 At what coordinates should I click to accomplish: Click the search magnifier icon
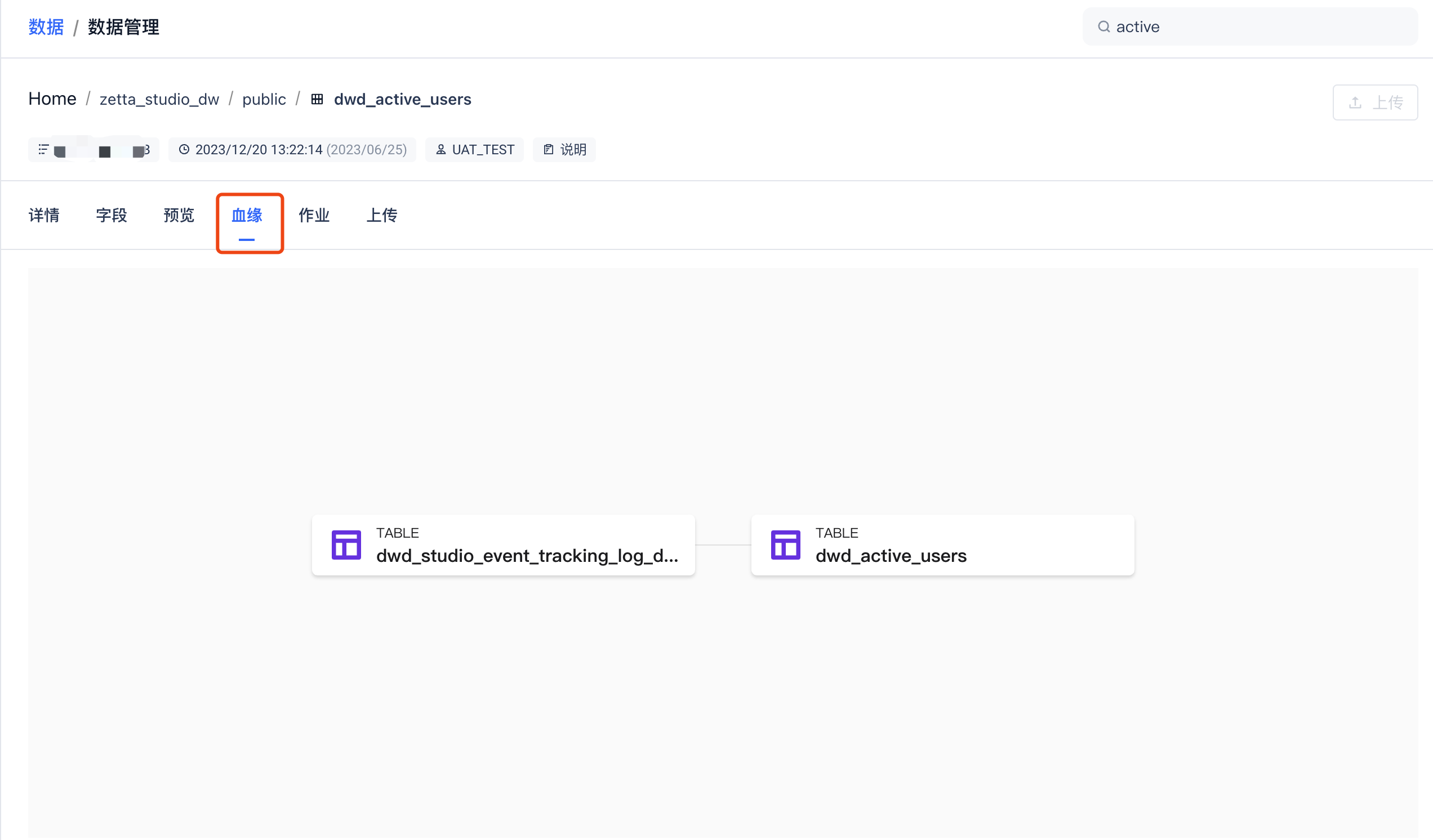tap(1103, 26)
